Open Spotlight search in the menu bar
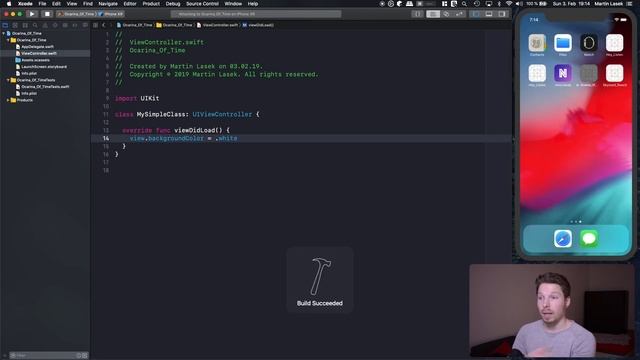Image resolution: width=640 pixels, height=360 pixels. pyautogui.click(x=464, y=4)
